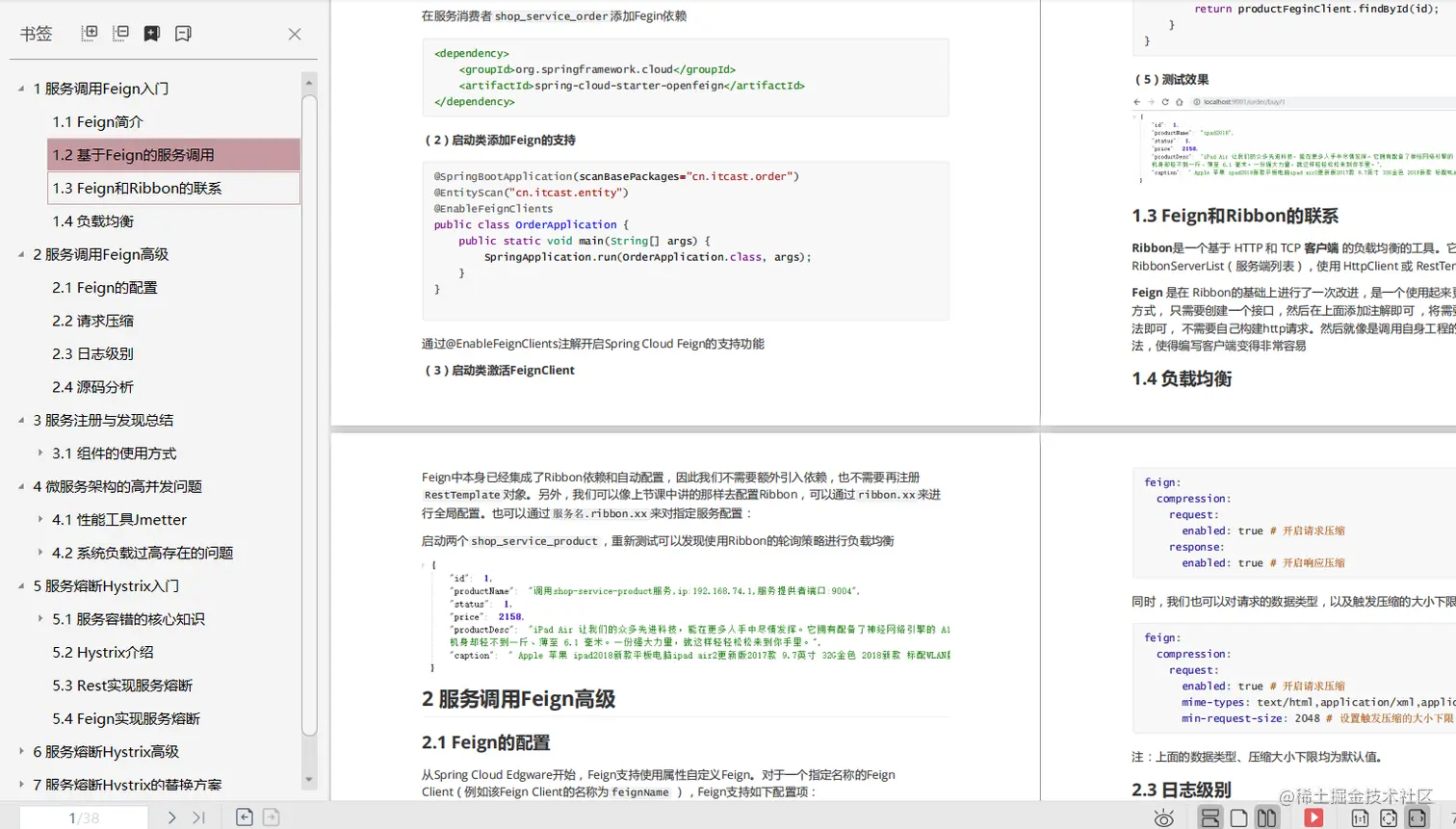
Task: Expand '6 服务熔断Hystrix高级' section
Action: pos(21,751)
